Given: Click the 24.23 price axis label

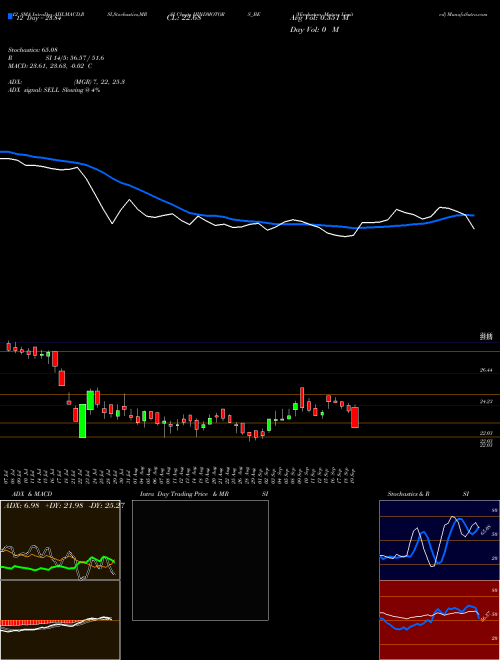Looking at the screenshot, I should point(486,402).
